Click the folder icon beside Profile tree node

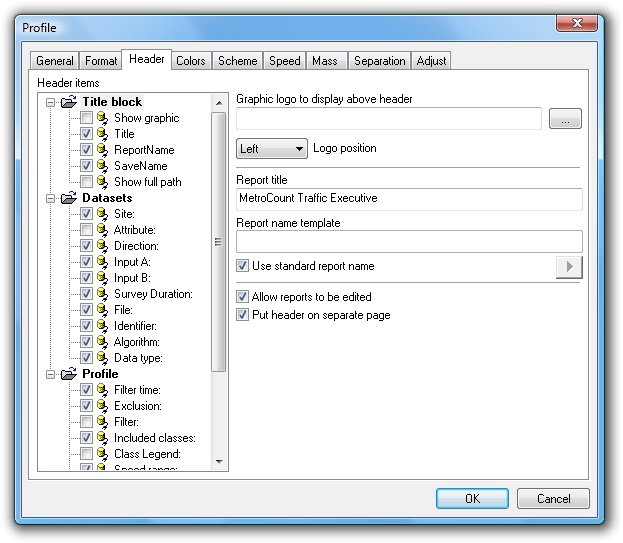69,374
